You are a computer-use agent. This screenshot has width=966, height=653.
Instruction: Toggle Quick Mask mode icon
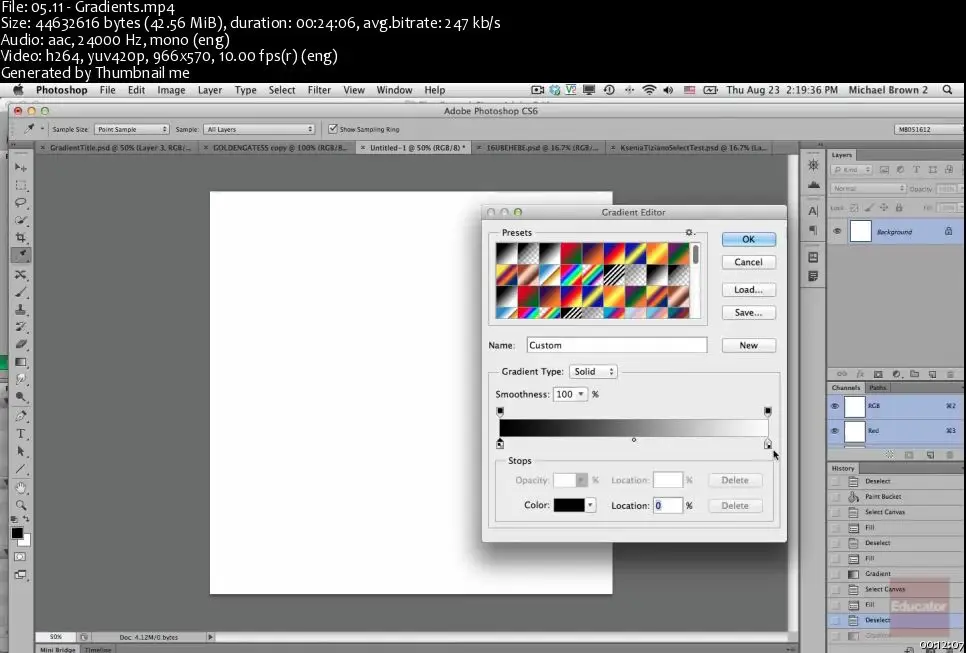[20, 557]
